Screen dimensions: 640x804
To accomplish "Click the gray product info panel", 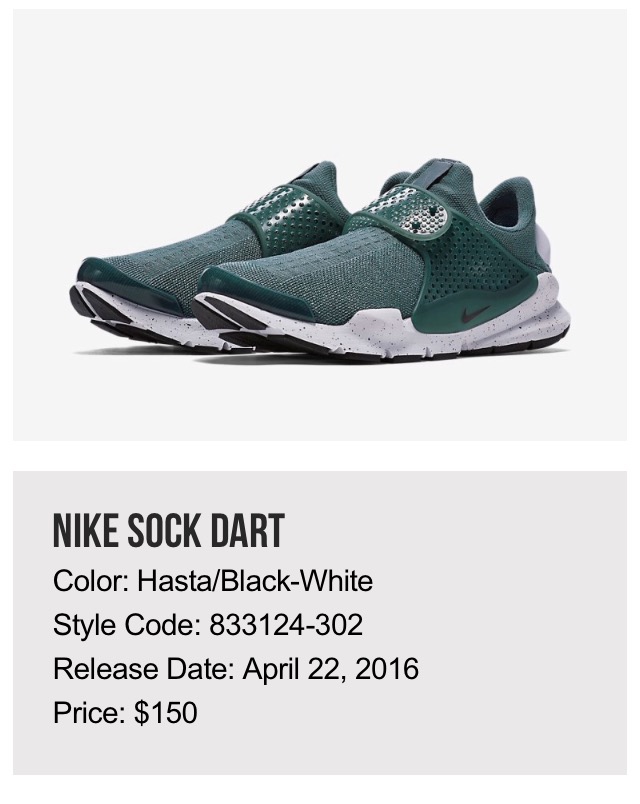I will click(320, 622).
